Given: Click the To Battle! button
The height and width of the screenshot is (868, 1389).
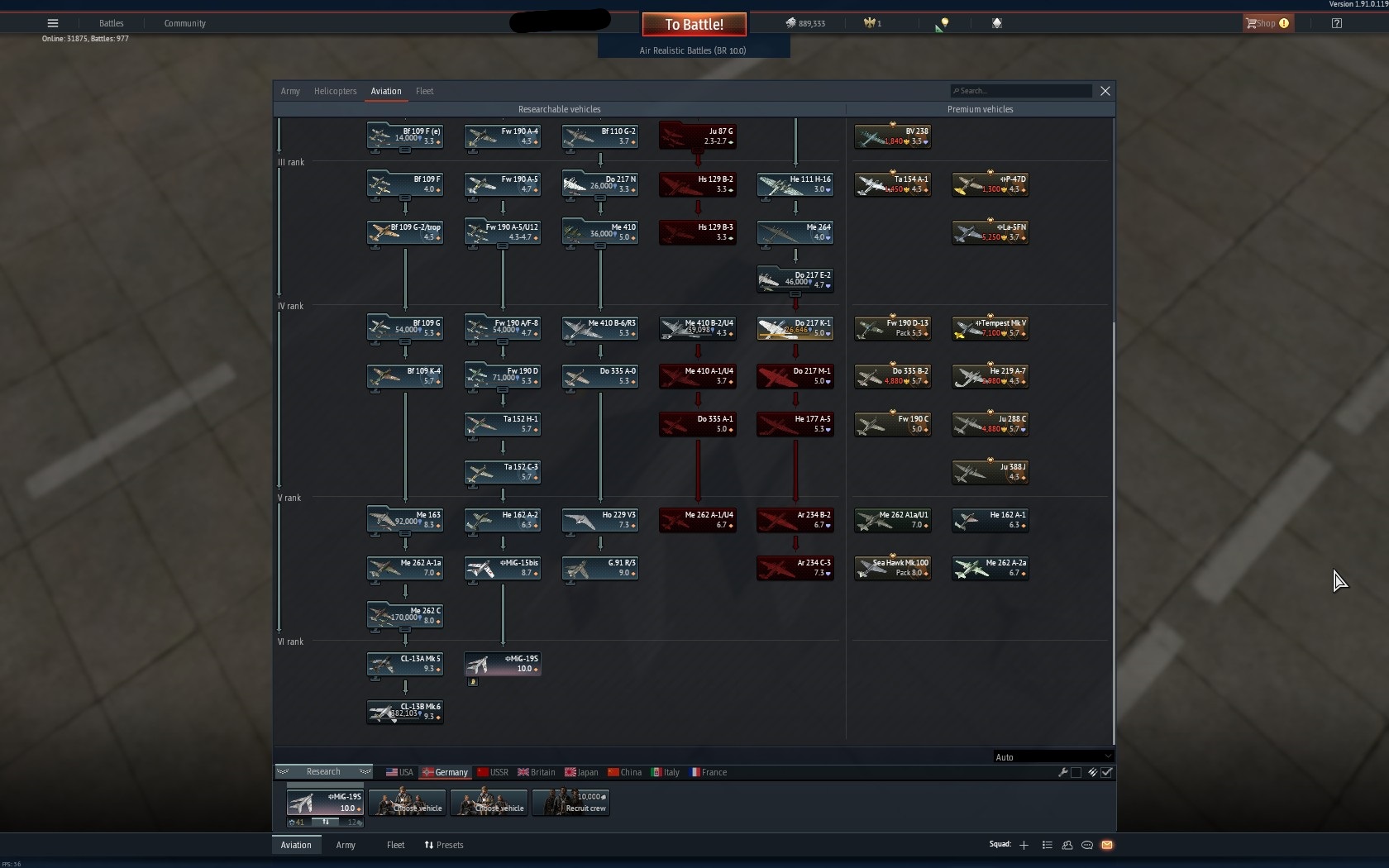Looking at the screenshot, I should coord(694,24).
